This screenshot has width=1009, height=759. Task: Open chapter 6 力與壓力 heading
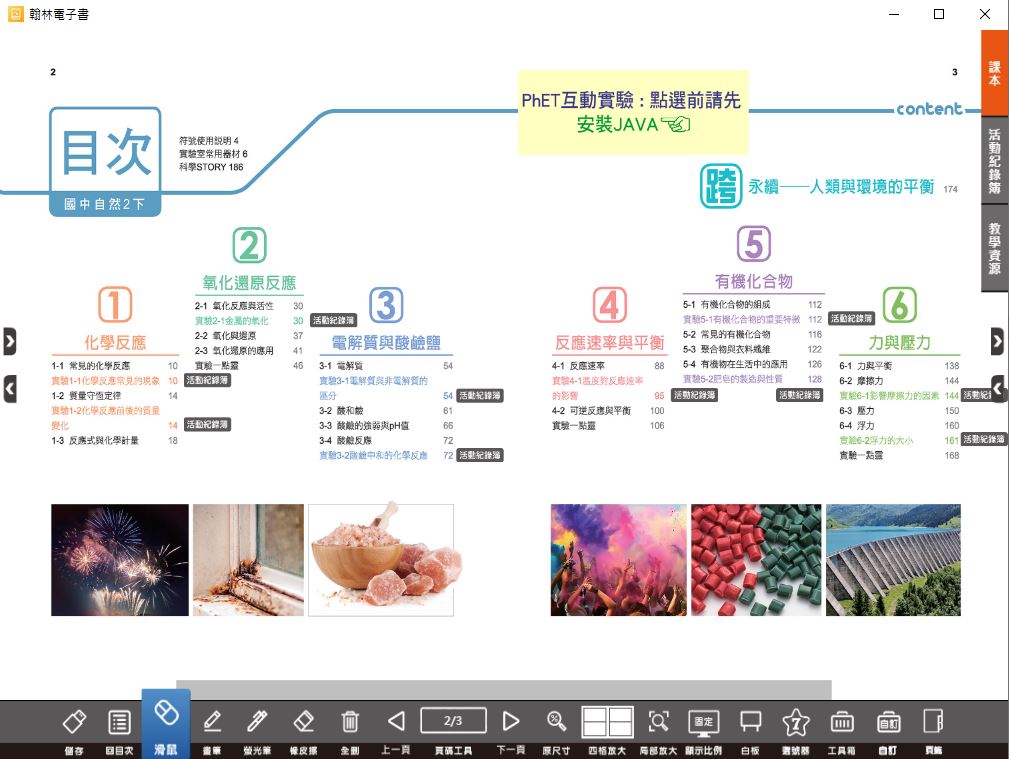point(900,342)
